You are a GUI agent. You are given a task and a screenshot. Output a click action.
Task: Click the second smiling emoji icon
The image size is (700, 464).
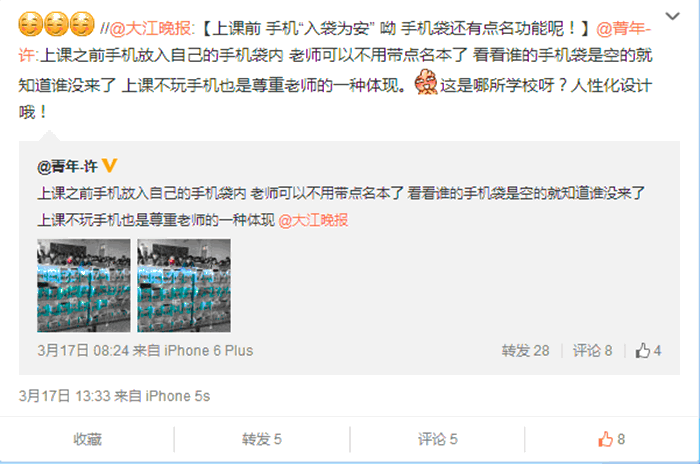pyautogui.click(x=56, y=24)
